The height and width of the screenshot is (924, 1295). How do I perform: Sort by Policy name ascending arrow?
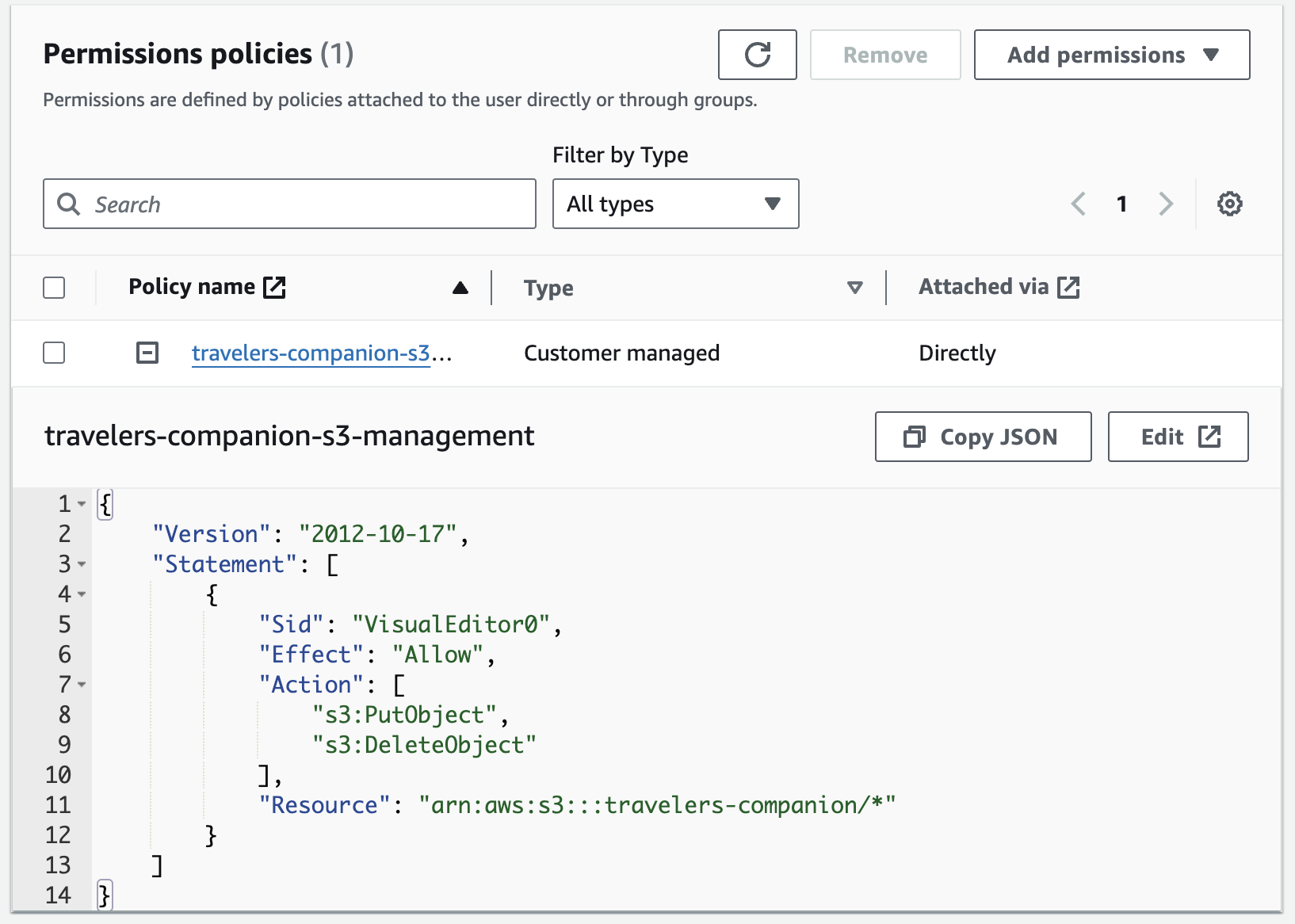click(460, 288)
